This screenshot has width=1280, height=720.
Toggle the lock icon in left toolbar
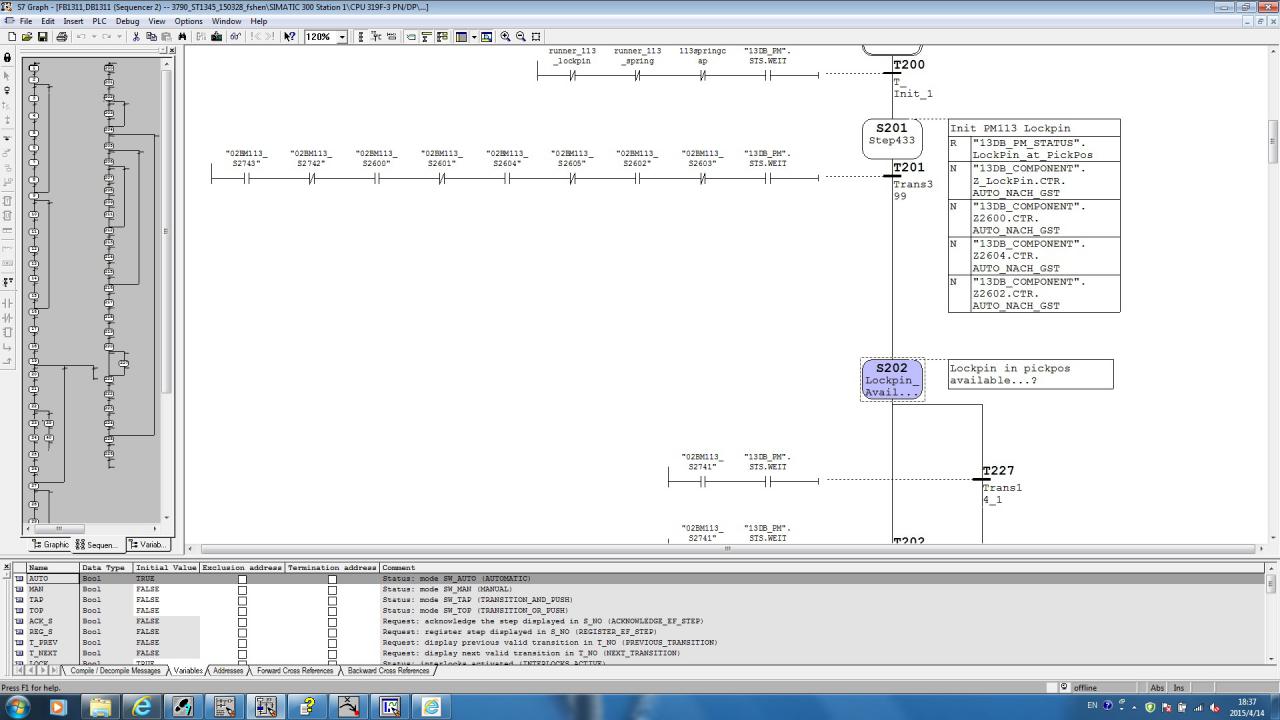point(8,58)
